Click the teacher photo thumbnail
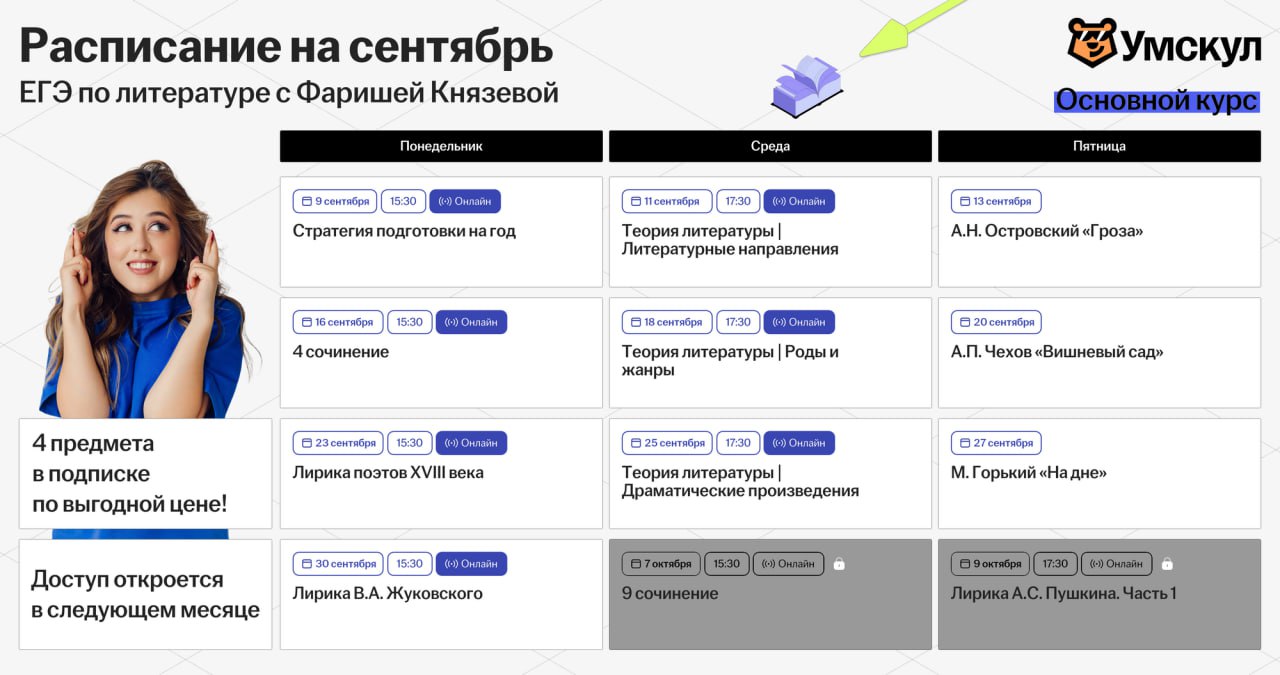The image size is (1280, 675). 145,290
